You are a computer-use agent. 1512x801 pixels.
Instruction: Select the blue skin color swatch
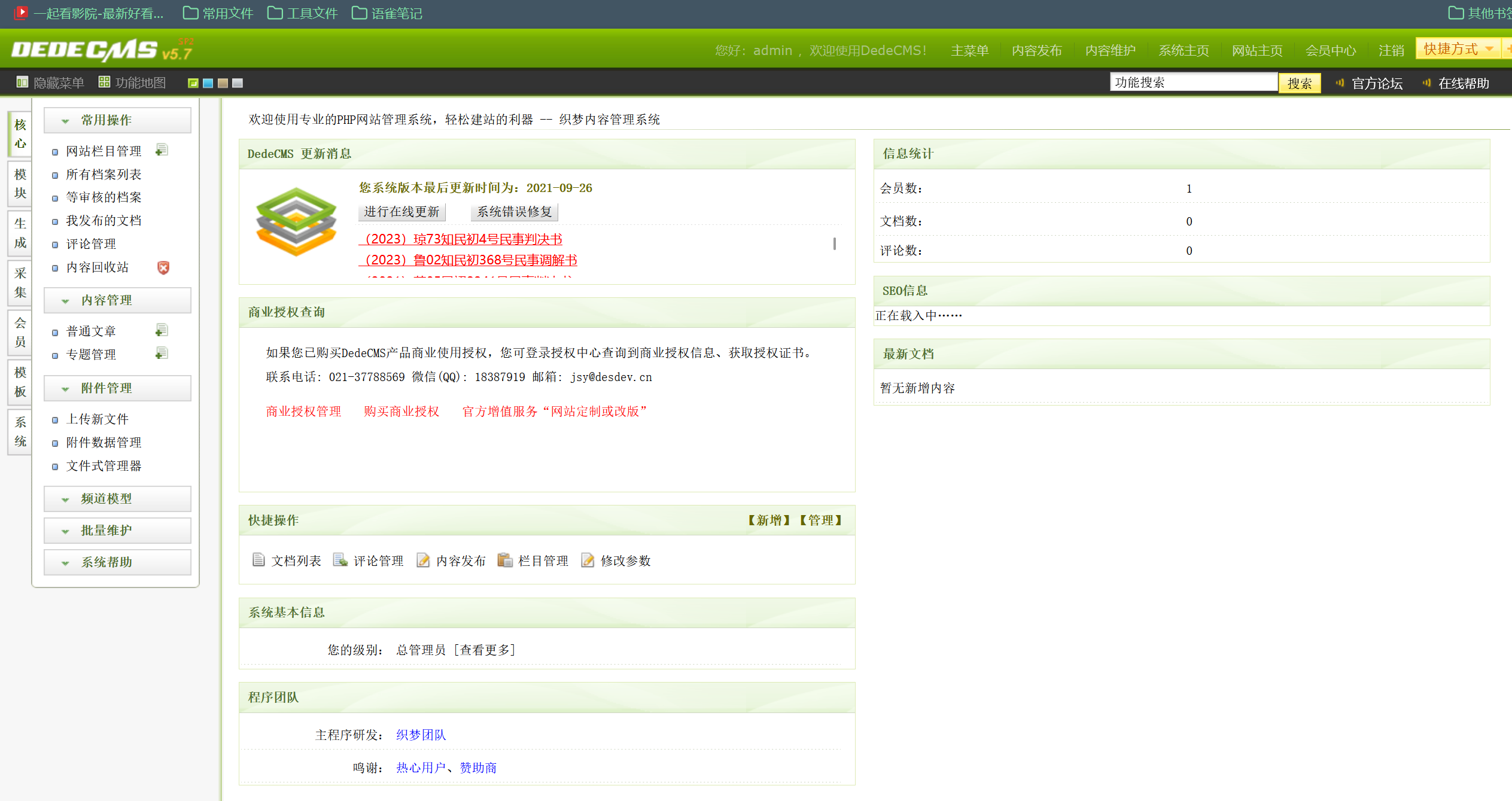(x=208, y=83)
